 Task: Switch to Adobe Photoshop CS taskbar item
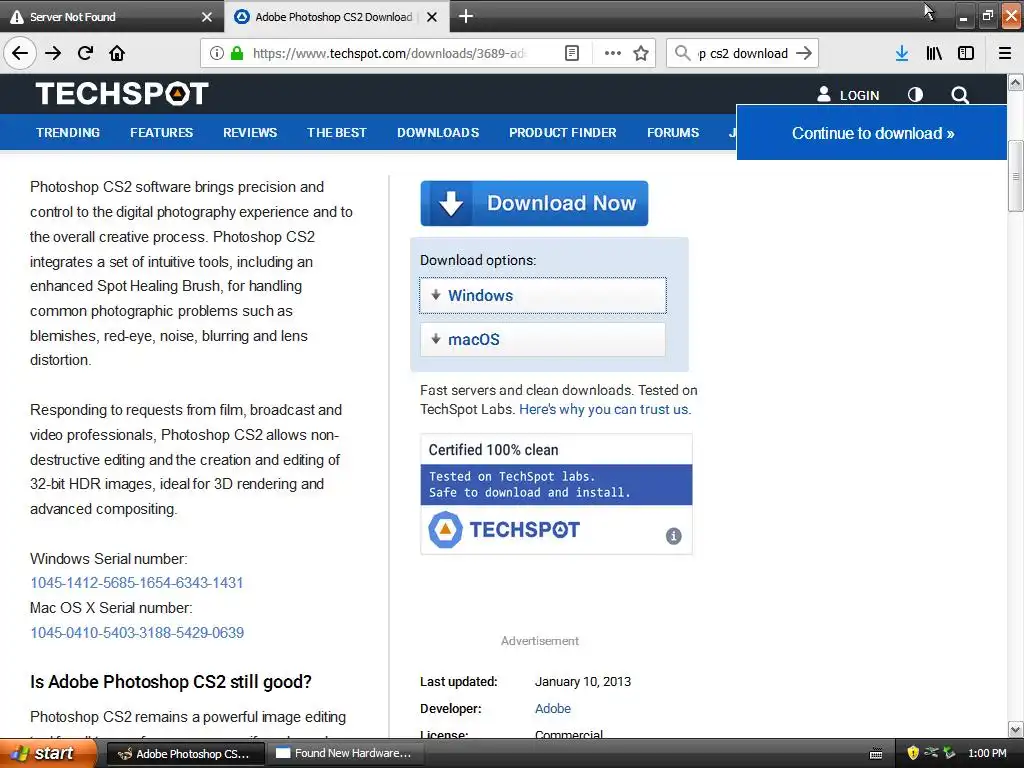pos(185,754)
